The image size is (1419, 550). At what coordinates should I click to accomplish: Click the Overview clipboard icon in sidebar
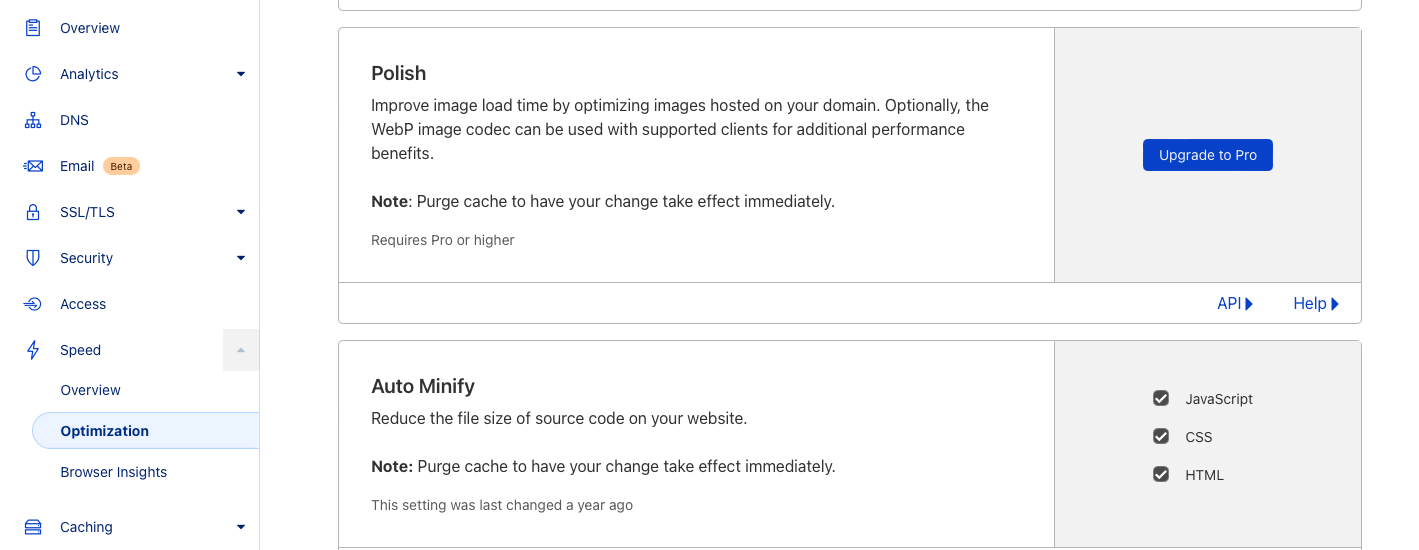point(33,28)
